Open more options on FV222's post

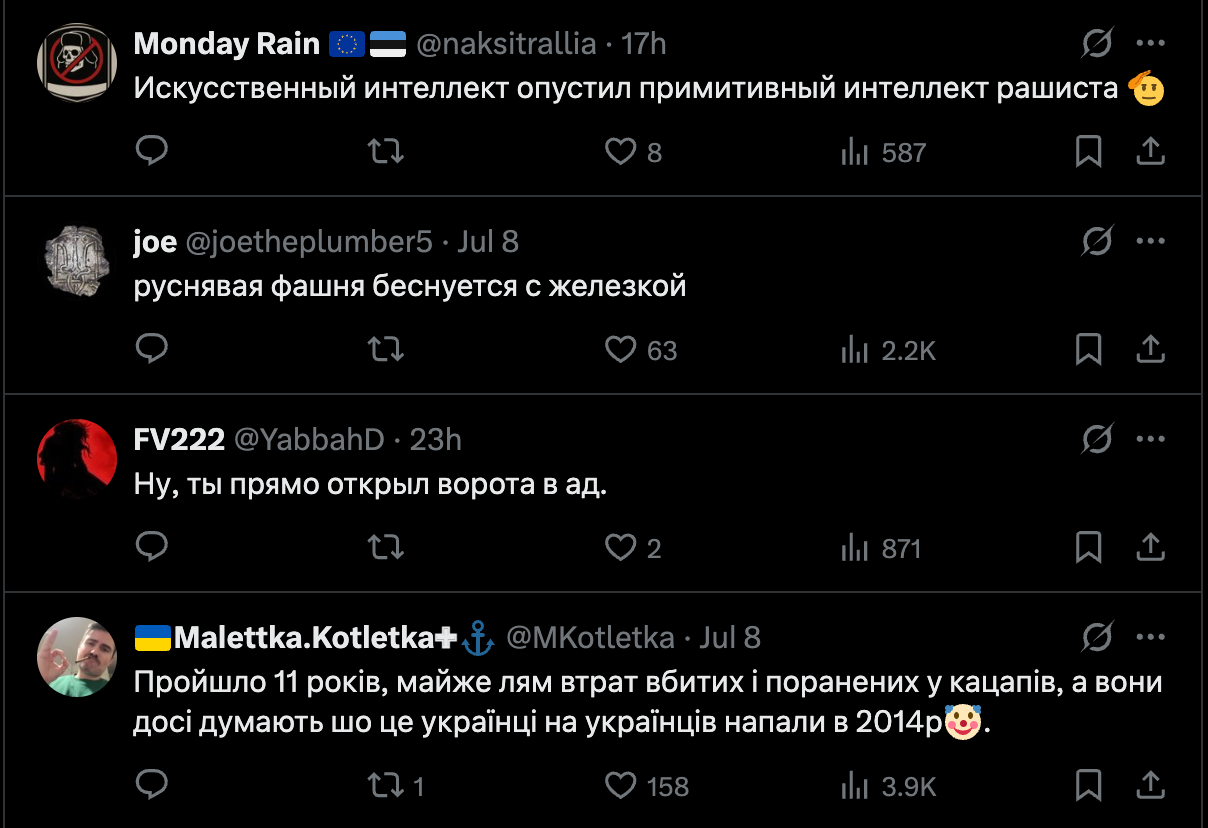coord(1151,439)
